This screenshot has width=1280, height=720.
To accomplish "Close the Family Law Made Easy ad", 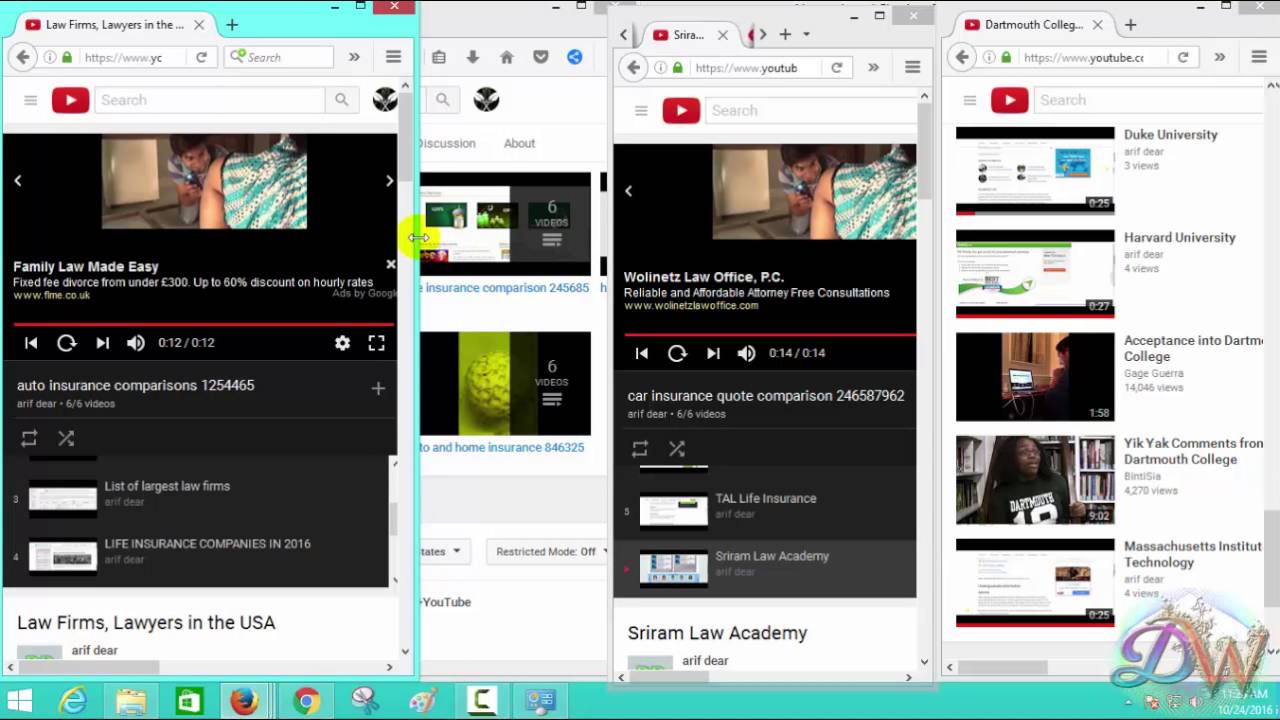I will click(391, 264).
